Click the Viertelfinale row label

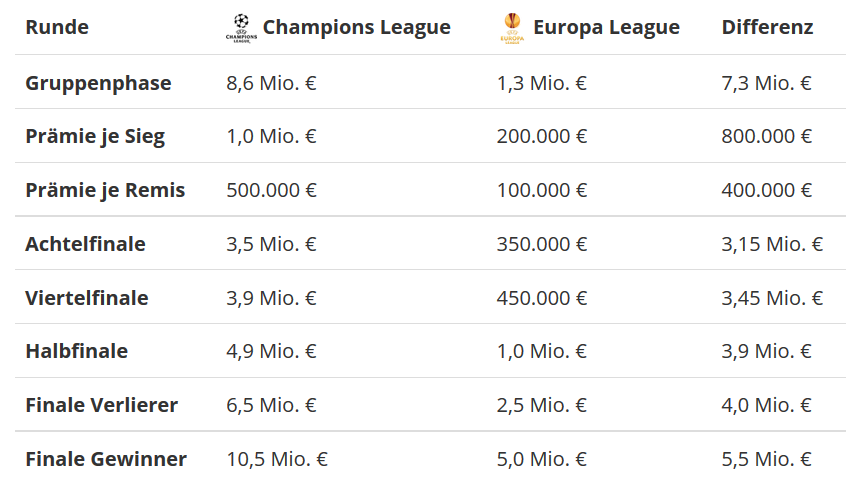tap(87, 298)
